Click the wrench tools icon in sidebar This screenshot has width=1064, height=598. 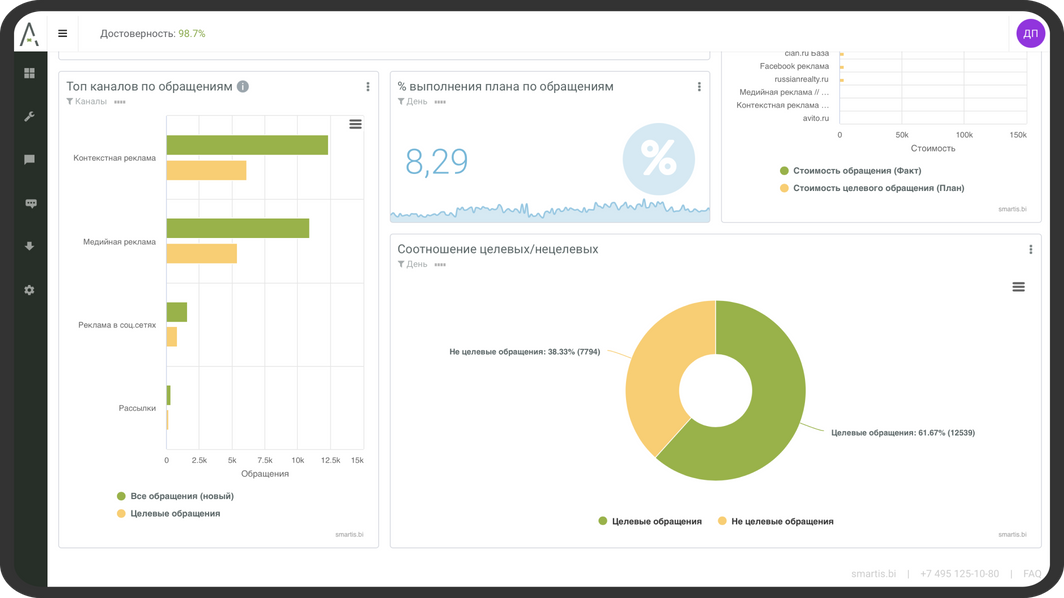click(x=29, y=116)
